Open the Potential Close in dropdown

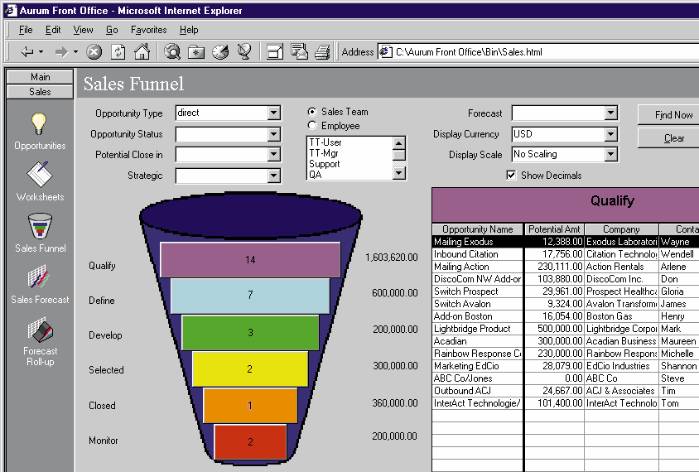[274, 155]
